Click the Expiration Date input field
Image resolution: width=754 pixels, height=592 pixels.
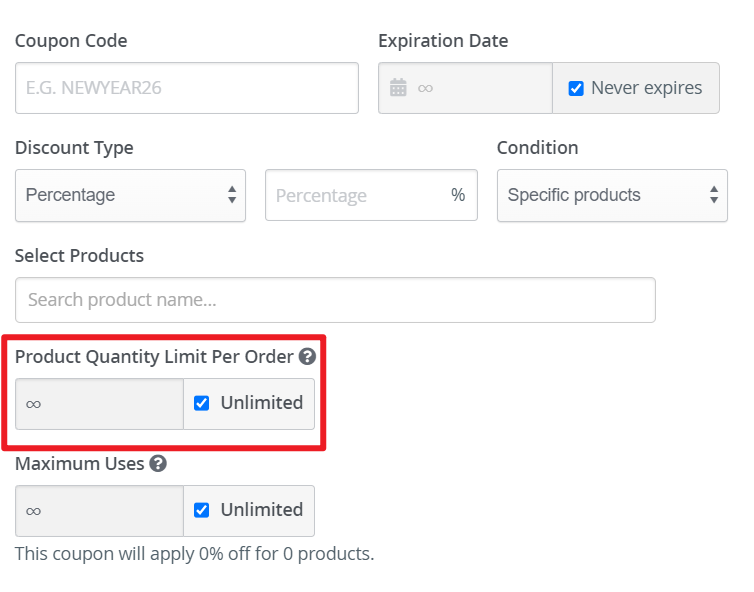coord(465,88)
